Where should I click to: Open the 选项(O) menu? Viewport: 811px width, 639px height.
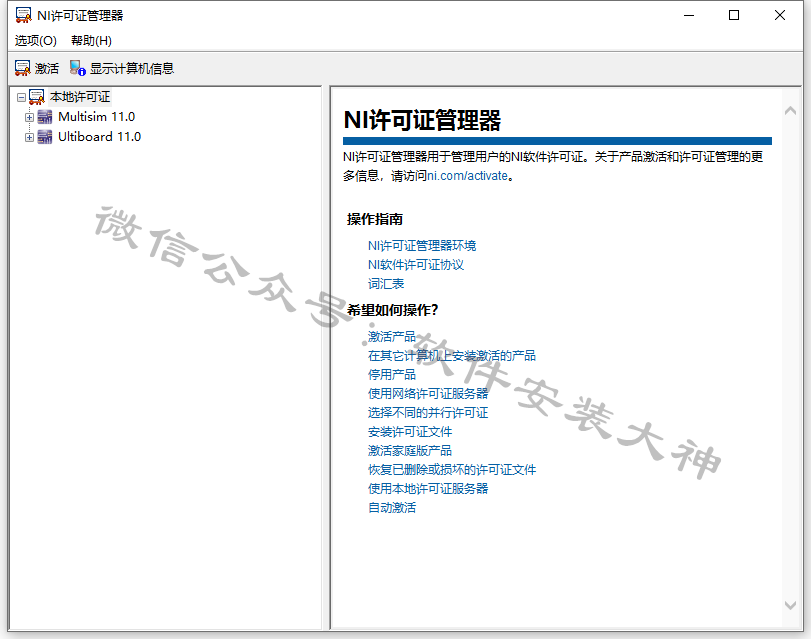tap(36, 40)
